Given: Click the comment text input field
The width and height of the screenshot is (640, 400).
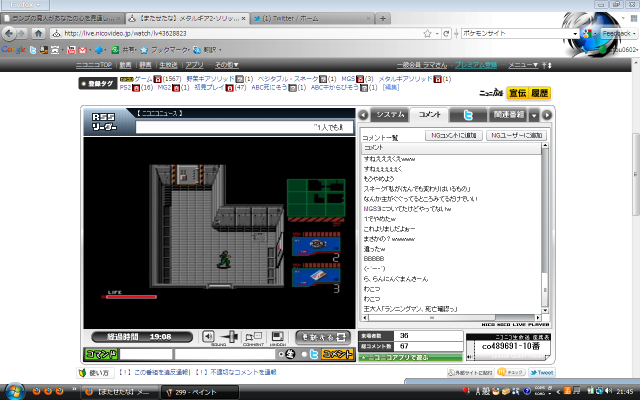Looking at the screenshot, I should pyautogui.click(x=225, y=354).
